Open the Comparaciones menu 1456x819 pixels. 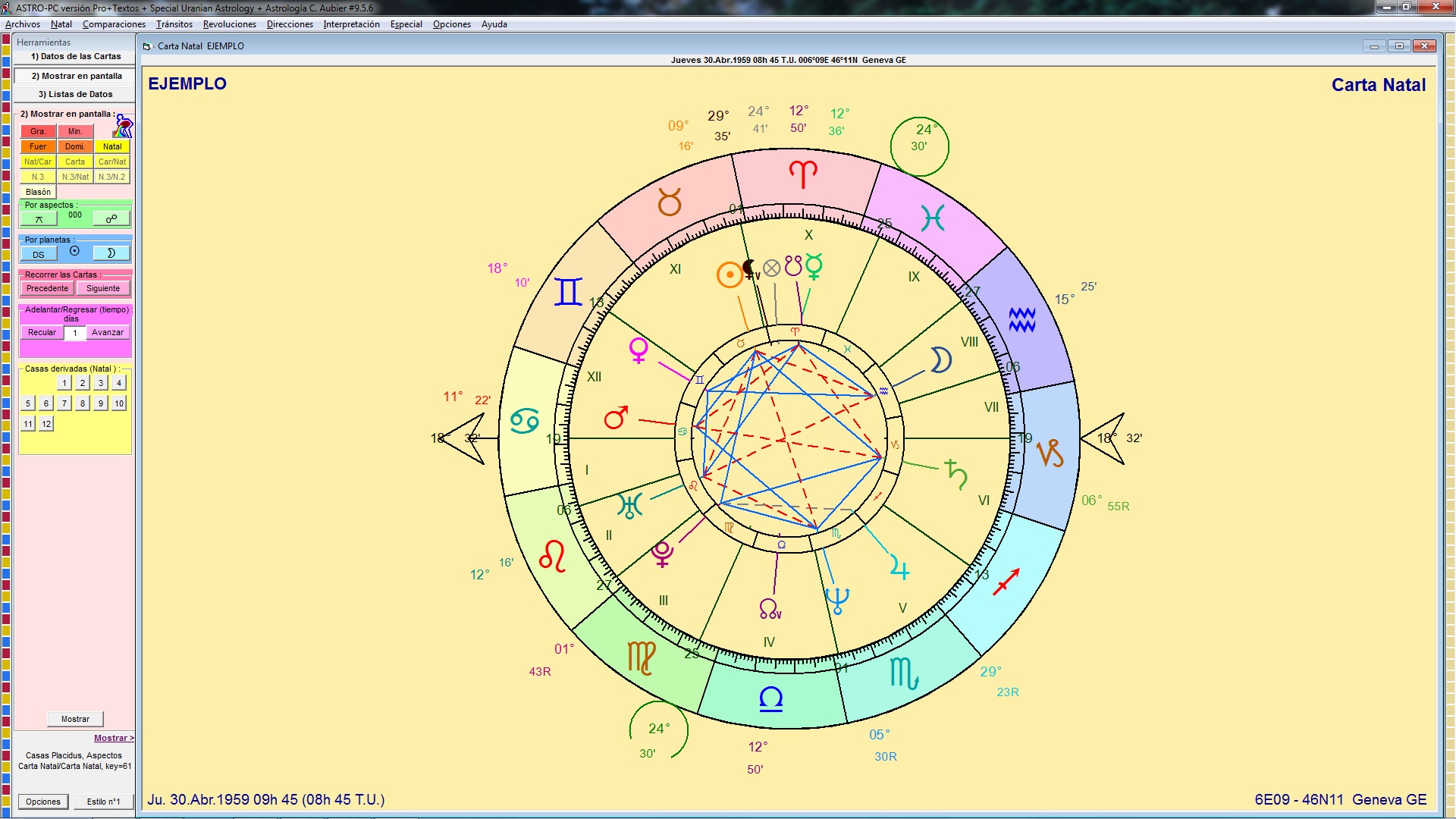coord(114,24)
